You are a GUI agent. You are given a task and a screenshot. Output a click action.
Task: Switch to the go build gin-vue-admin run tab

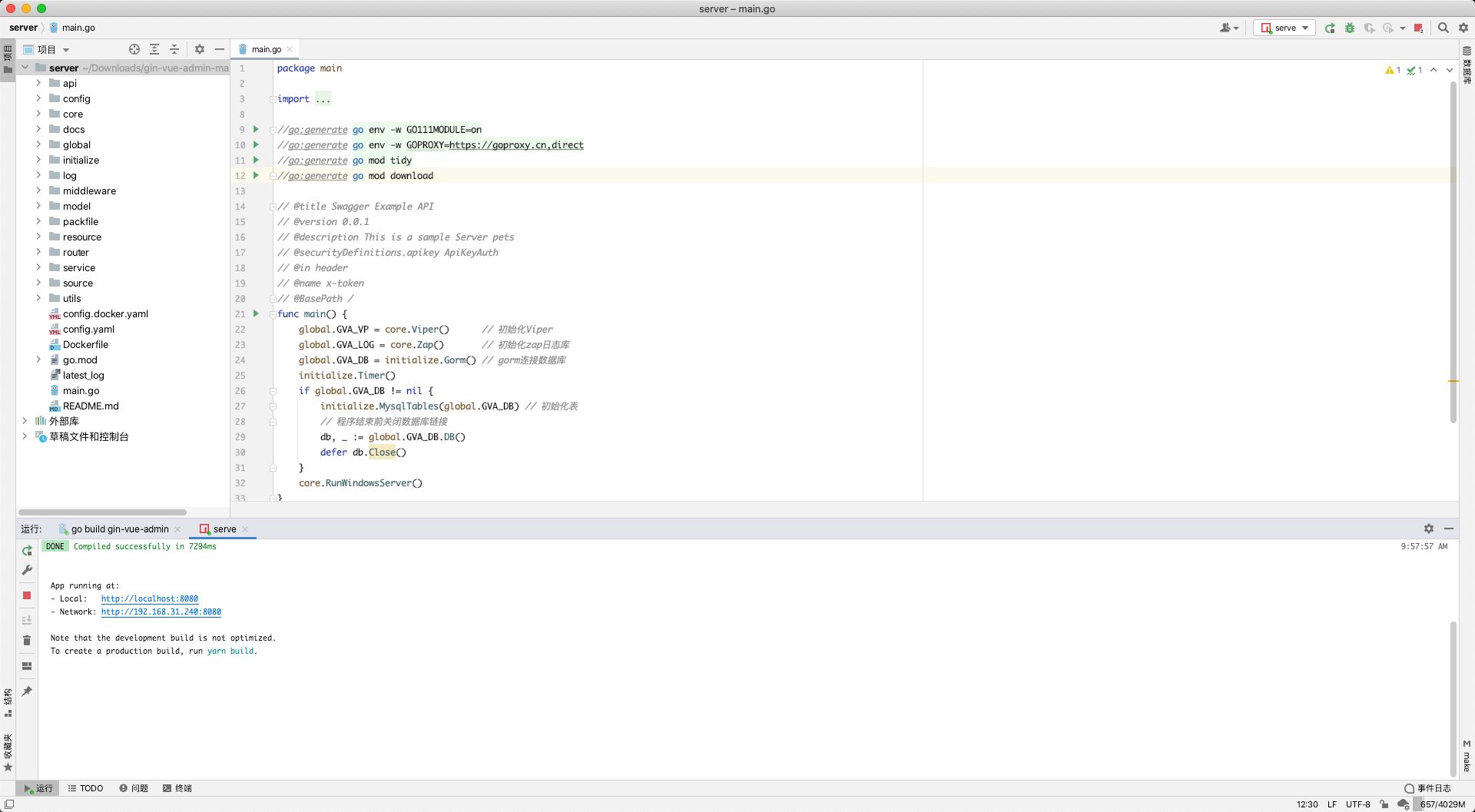coord(120,529)
